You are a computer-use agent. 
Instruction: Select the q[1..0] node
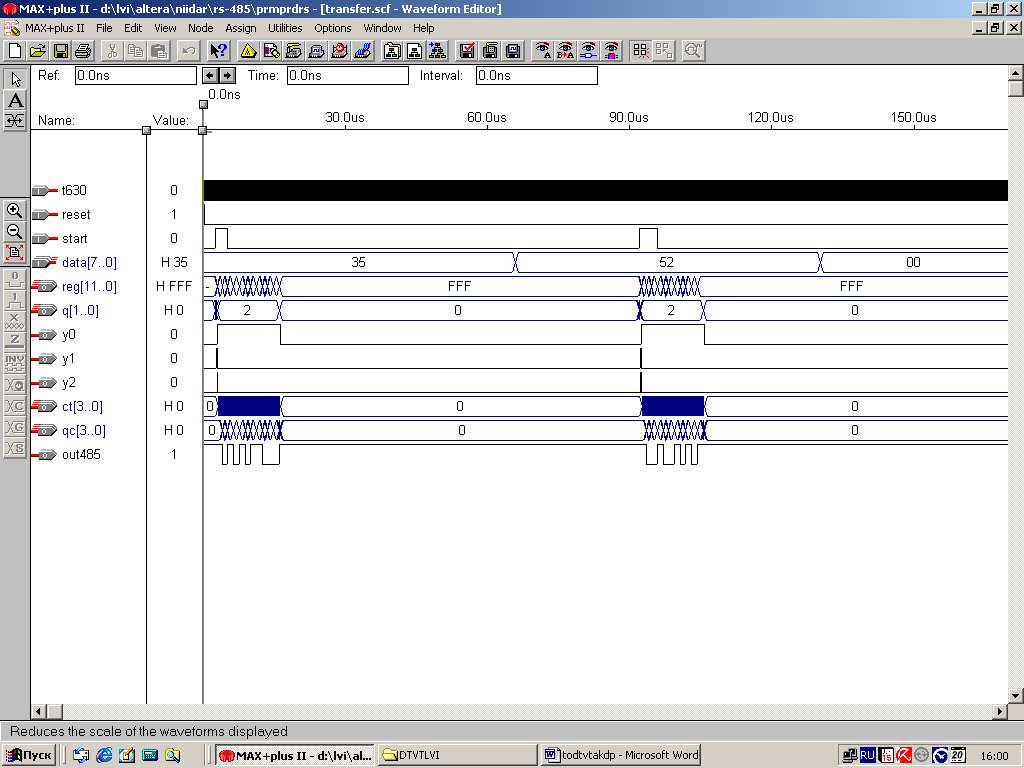tap(80, 310)
